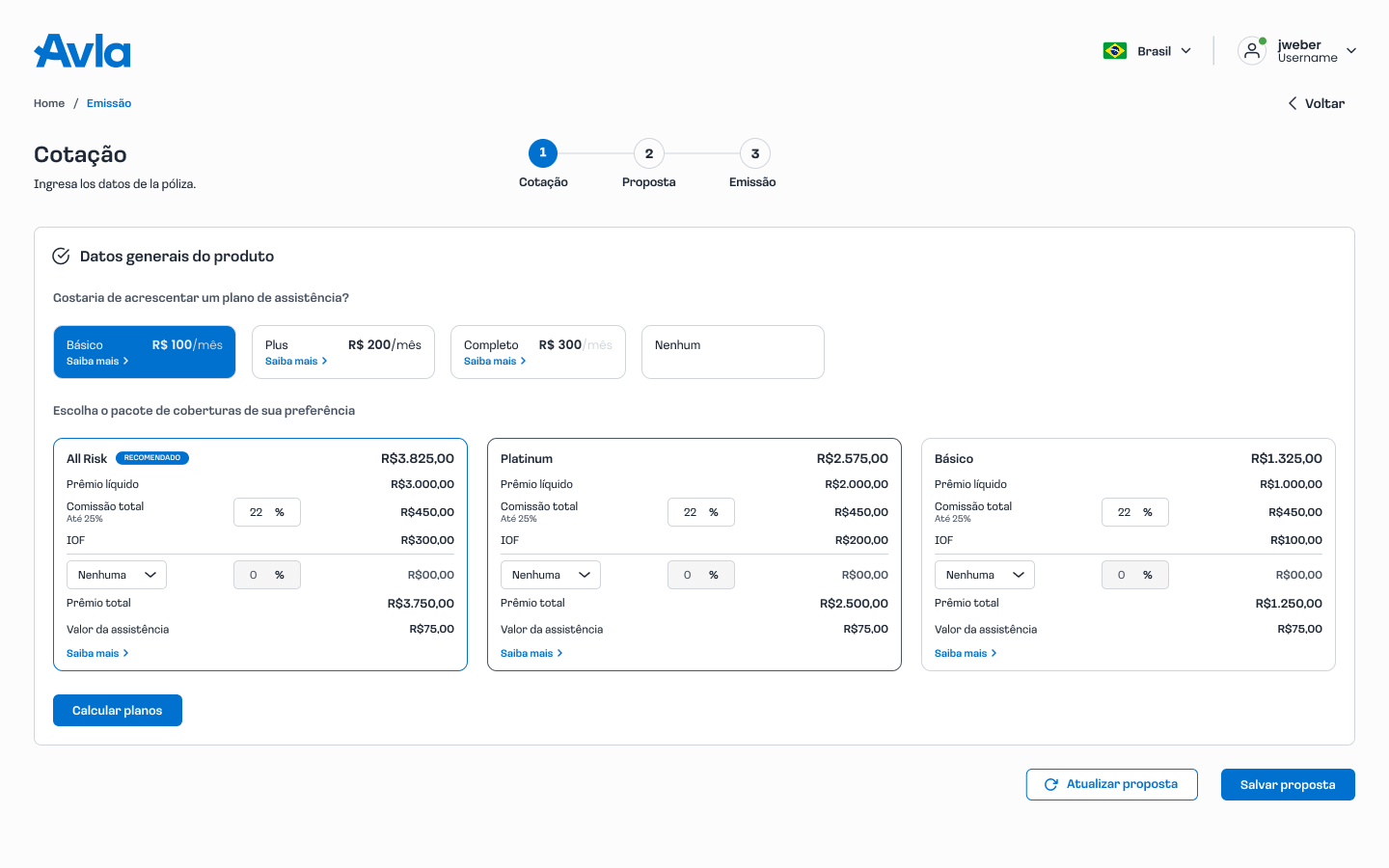
Task: Select the Completo assistance plan
Action: pos(537,352)
